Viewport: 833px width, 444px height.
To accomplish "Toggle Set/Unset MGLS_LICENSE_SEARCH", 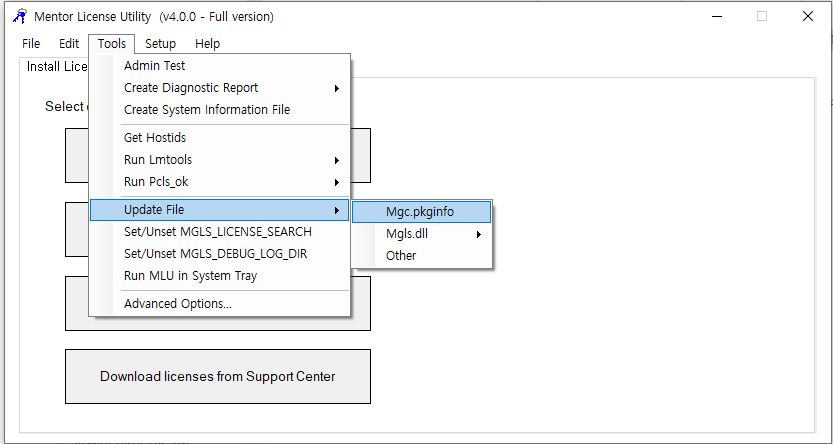I will (217, 232).
